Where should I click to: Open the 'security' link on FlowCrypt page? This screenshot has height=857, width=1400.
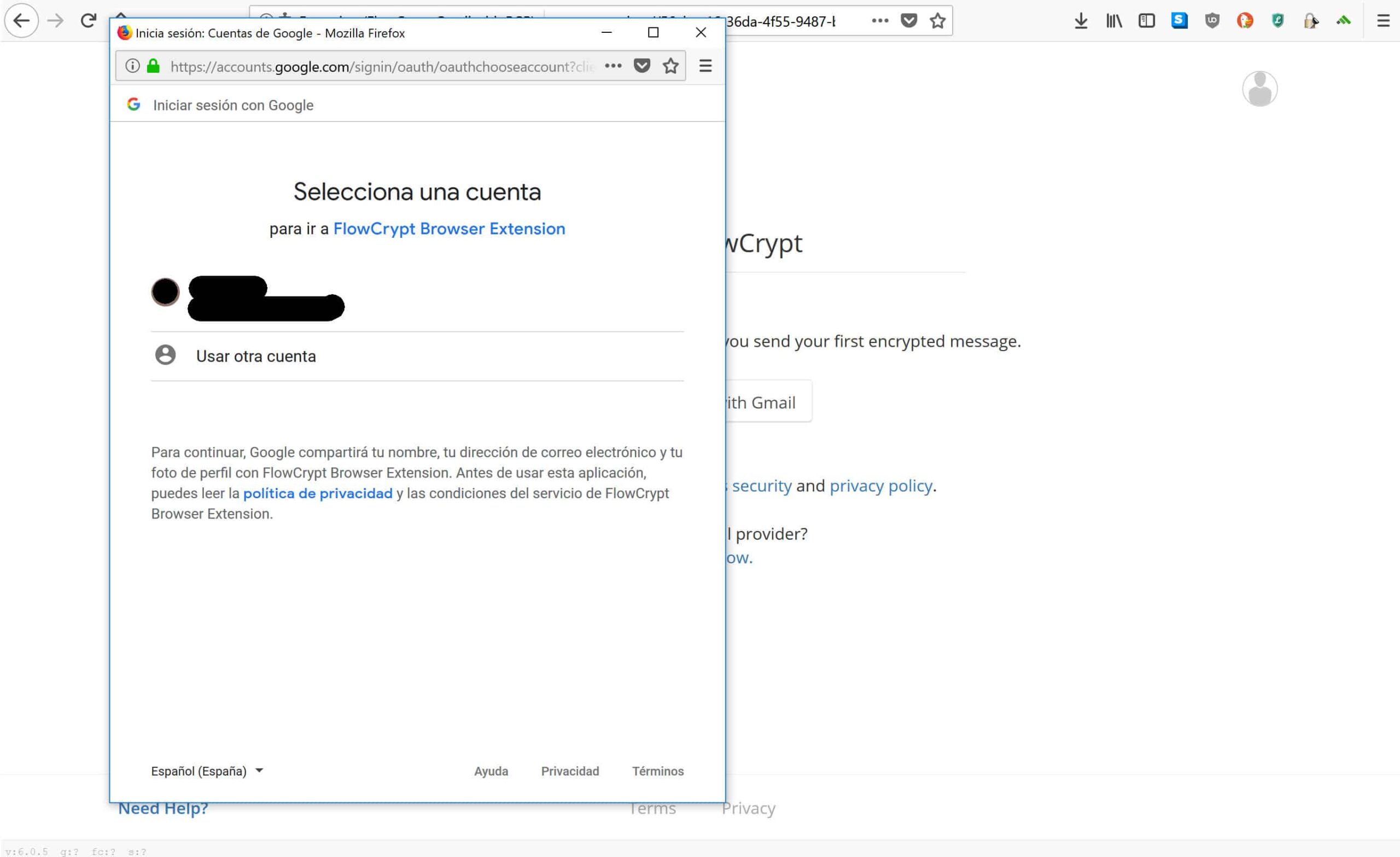(x=761, y=486)
